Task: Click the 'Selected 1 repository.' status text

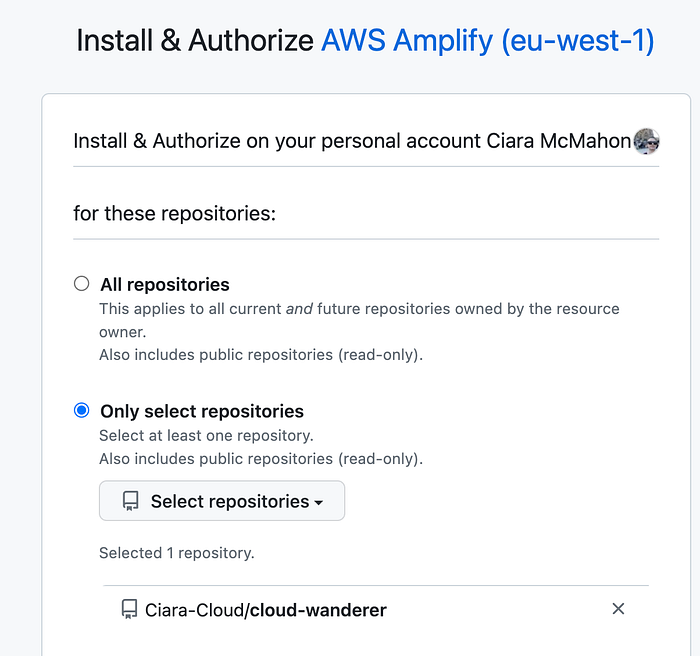Action: pos(177,553)
